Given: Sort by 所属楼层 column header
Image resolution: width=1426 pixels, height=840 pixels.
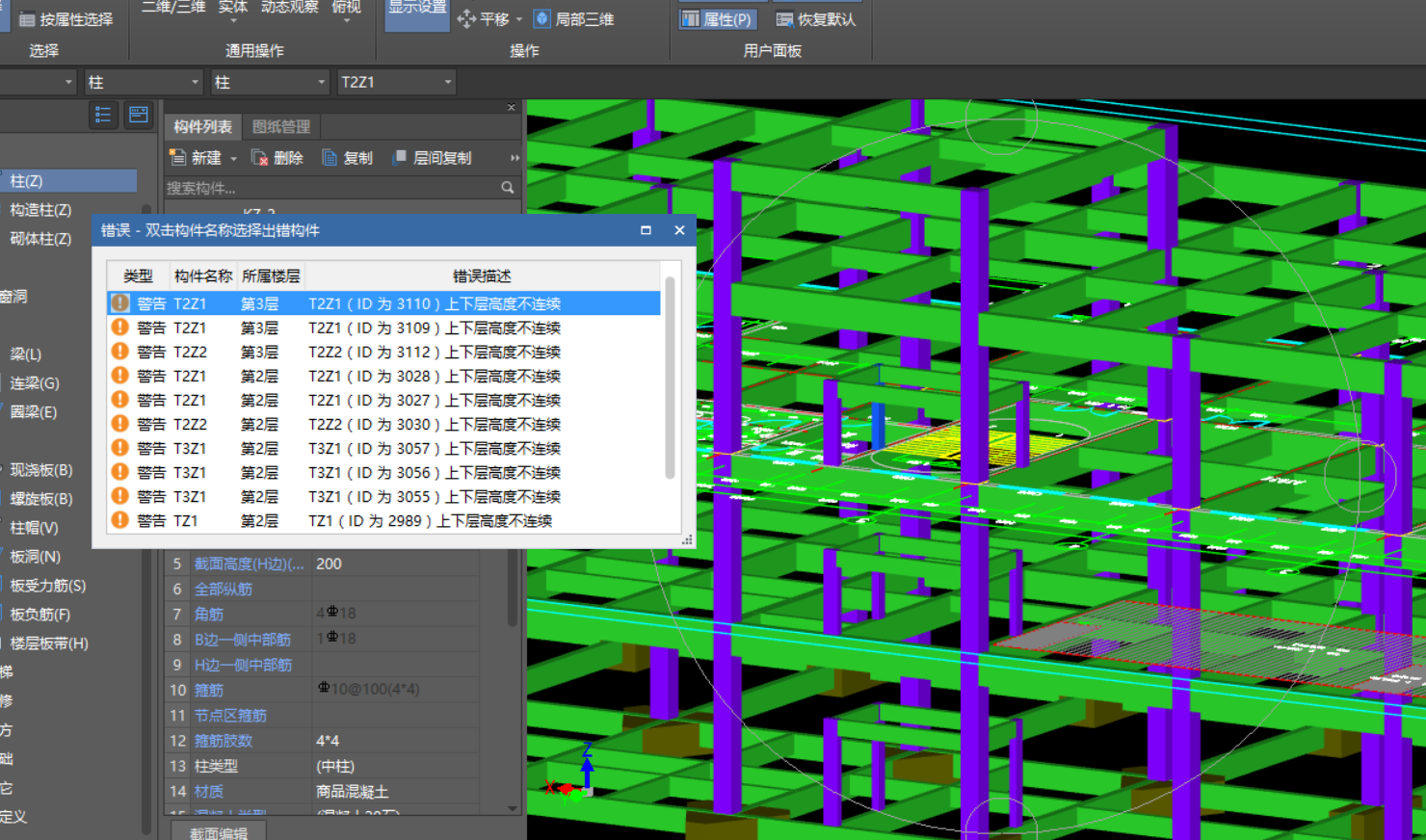Looking at the screenshot, I should 271,276.
